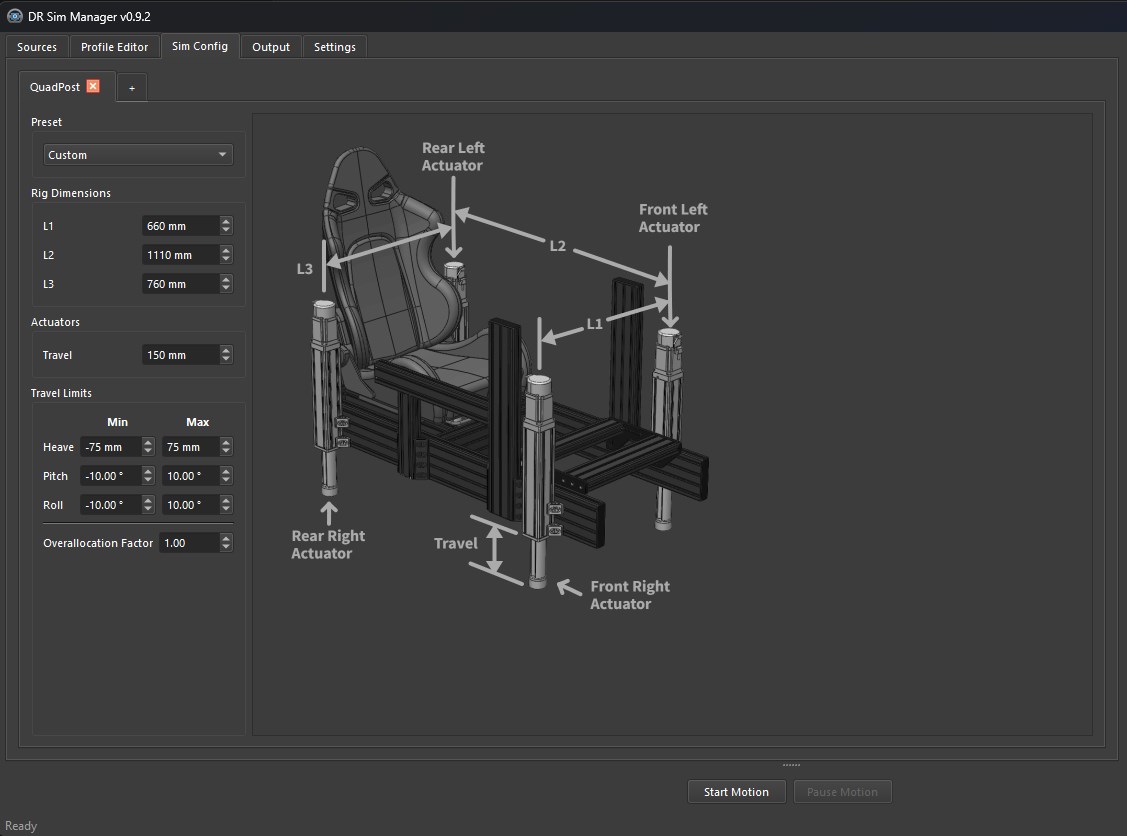Image resolution: width=1127 pixels, height=836 pixels.
Task: Increase the L2 dimension value
Action: point(226,250)
